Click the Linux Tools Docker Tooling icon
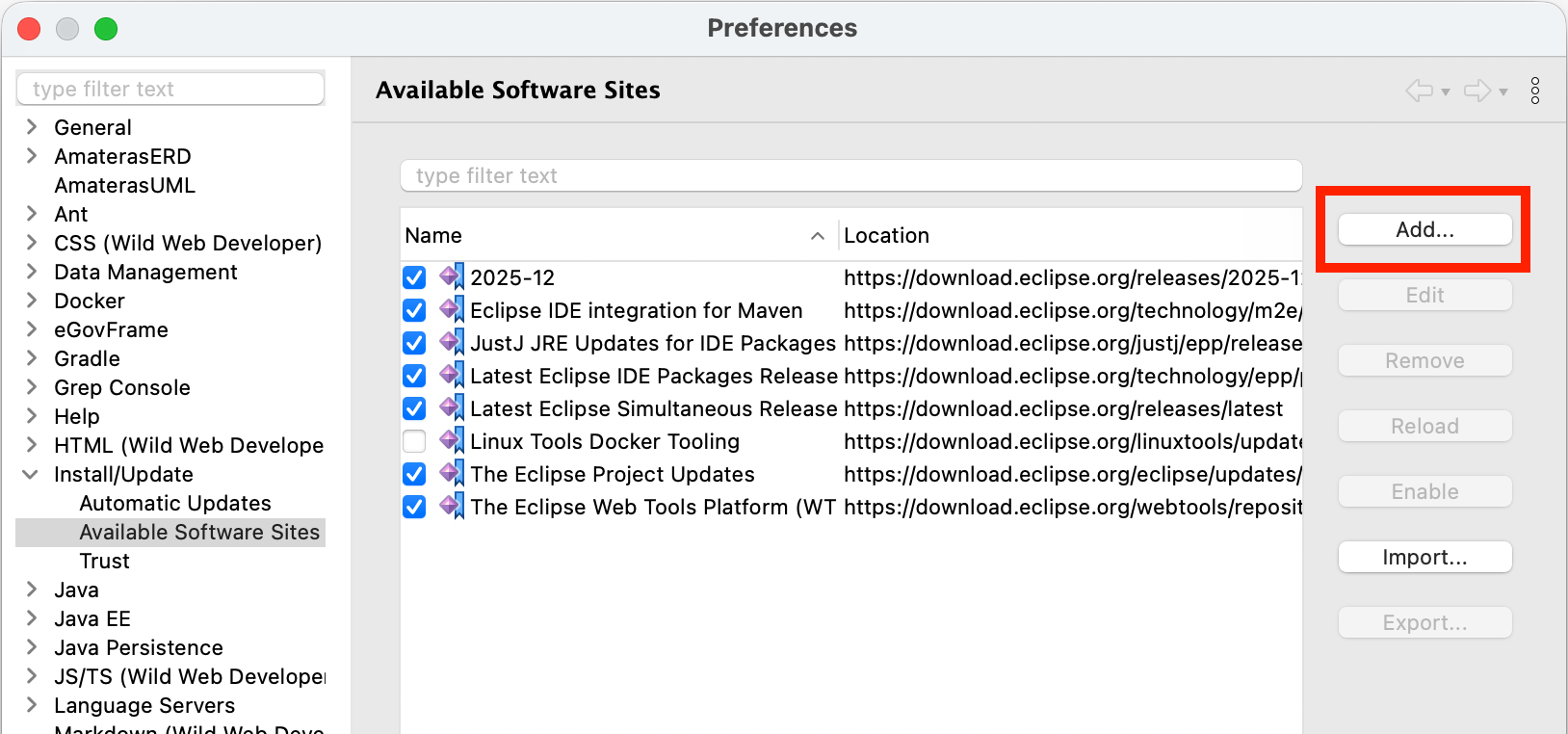1568x734 pixels. (x=452, y=441)
